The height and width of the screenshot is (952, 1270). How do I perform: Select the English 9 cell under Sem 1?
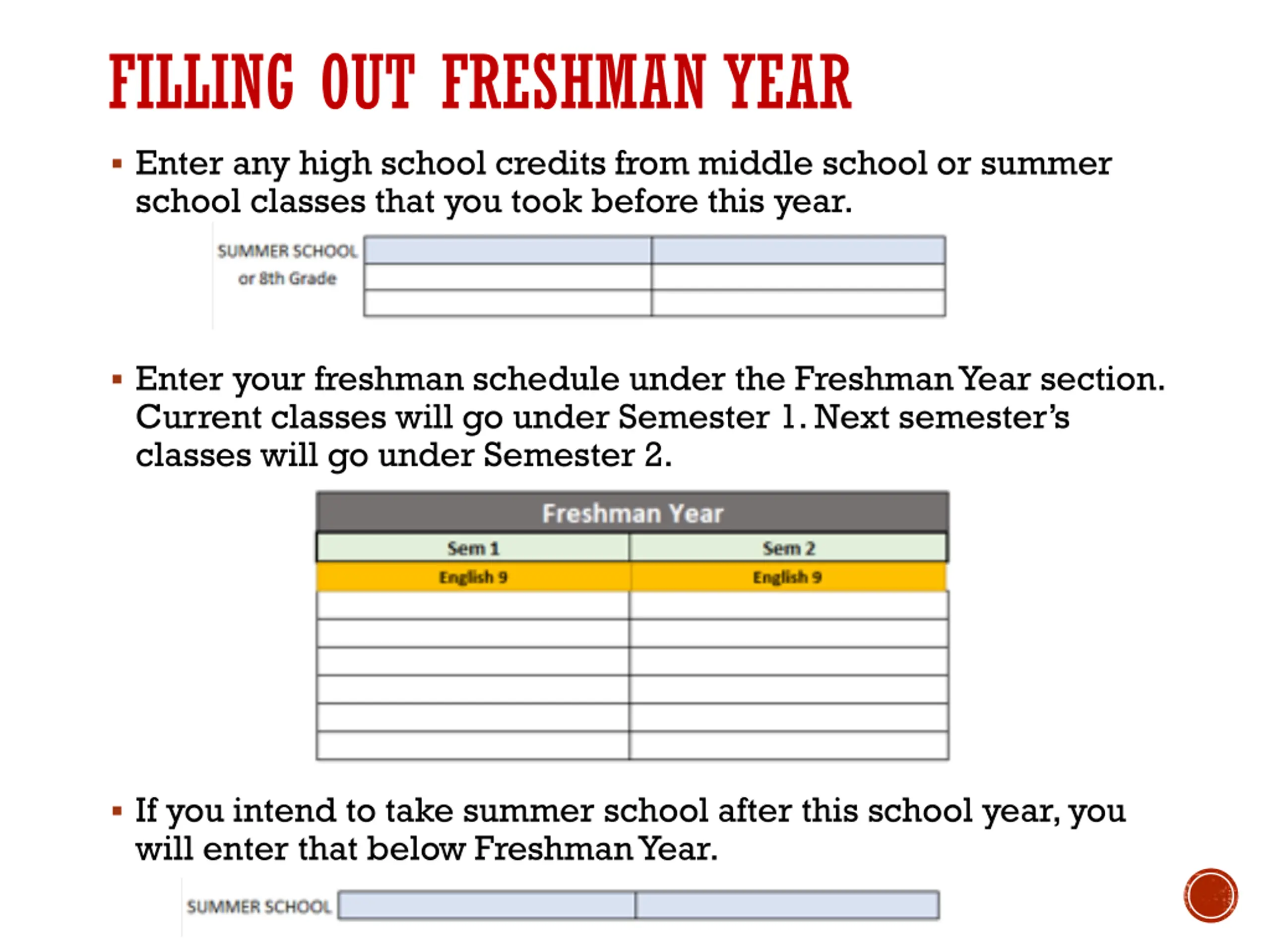[472, 577]
